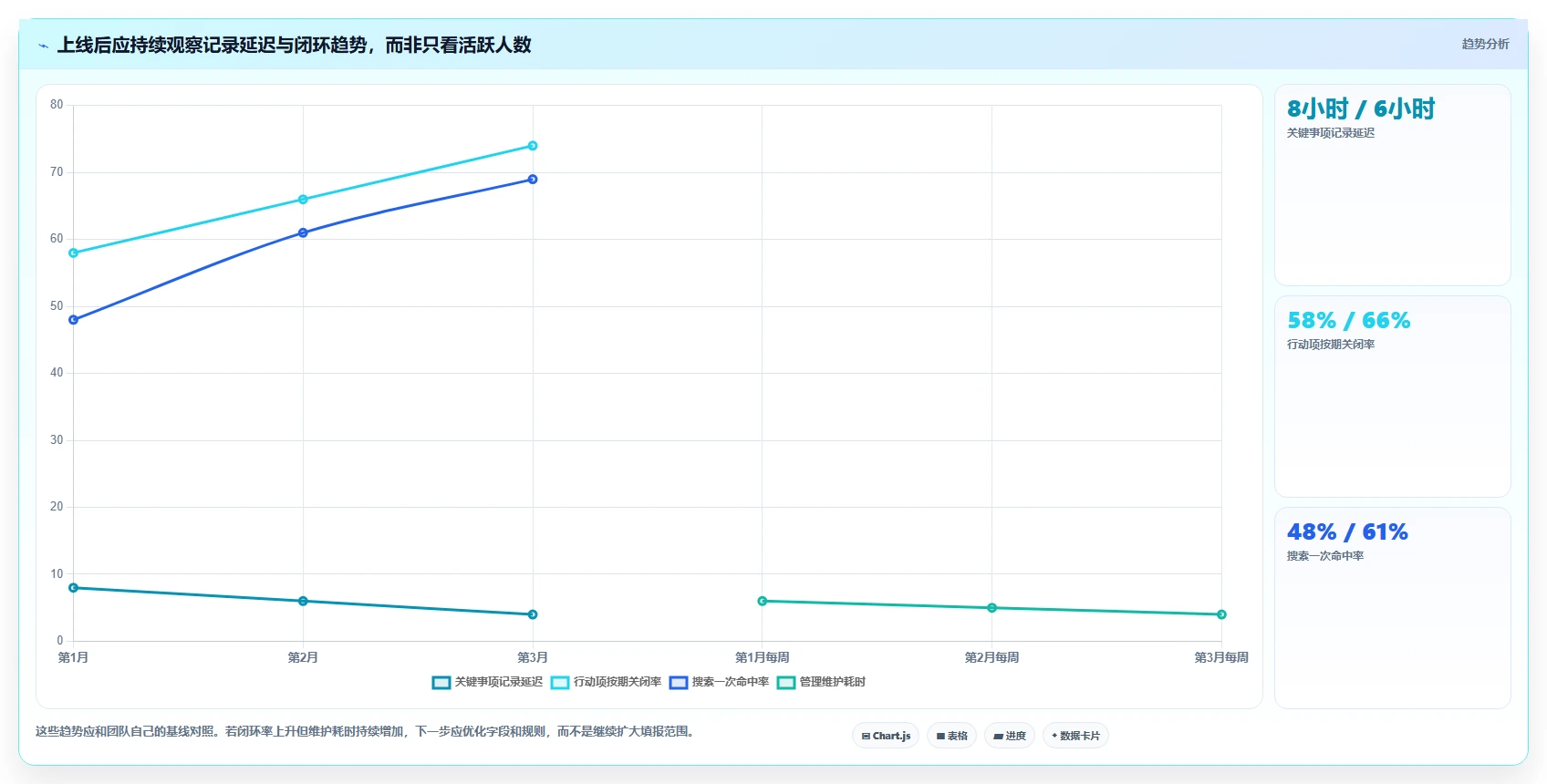
Task: Select the 进度 tag button
Action: [x=1010, y=736]
